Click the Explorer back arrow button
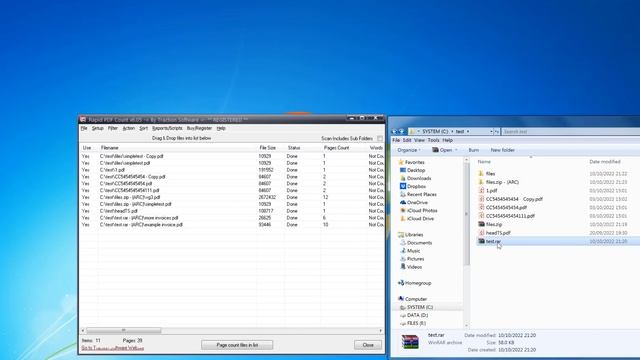Screen dimensions: 640x360 (394, 131)
